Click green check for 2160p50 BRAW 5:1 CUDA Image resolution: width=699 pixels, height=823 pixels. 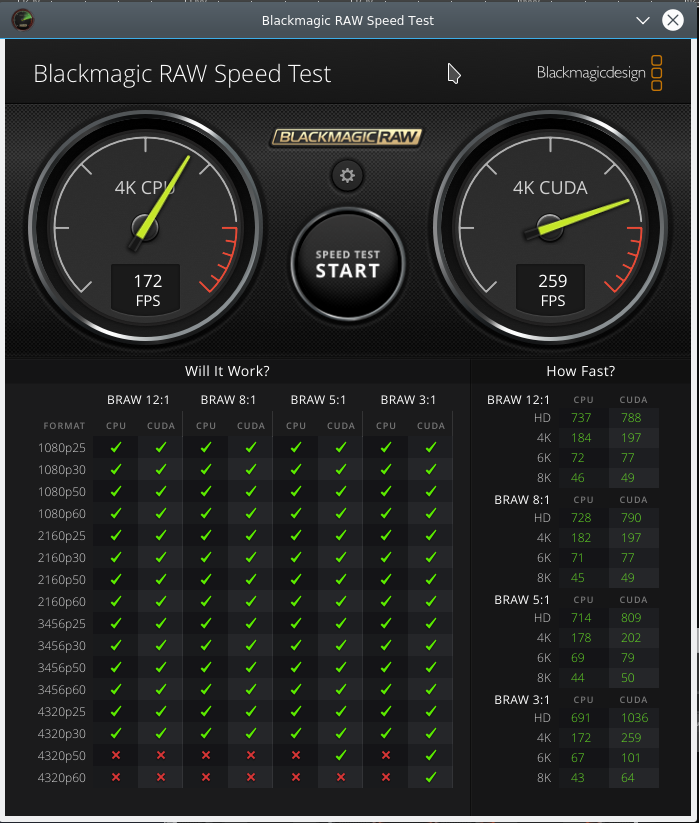(341, 579)
